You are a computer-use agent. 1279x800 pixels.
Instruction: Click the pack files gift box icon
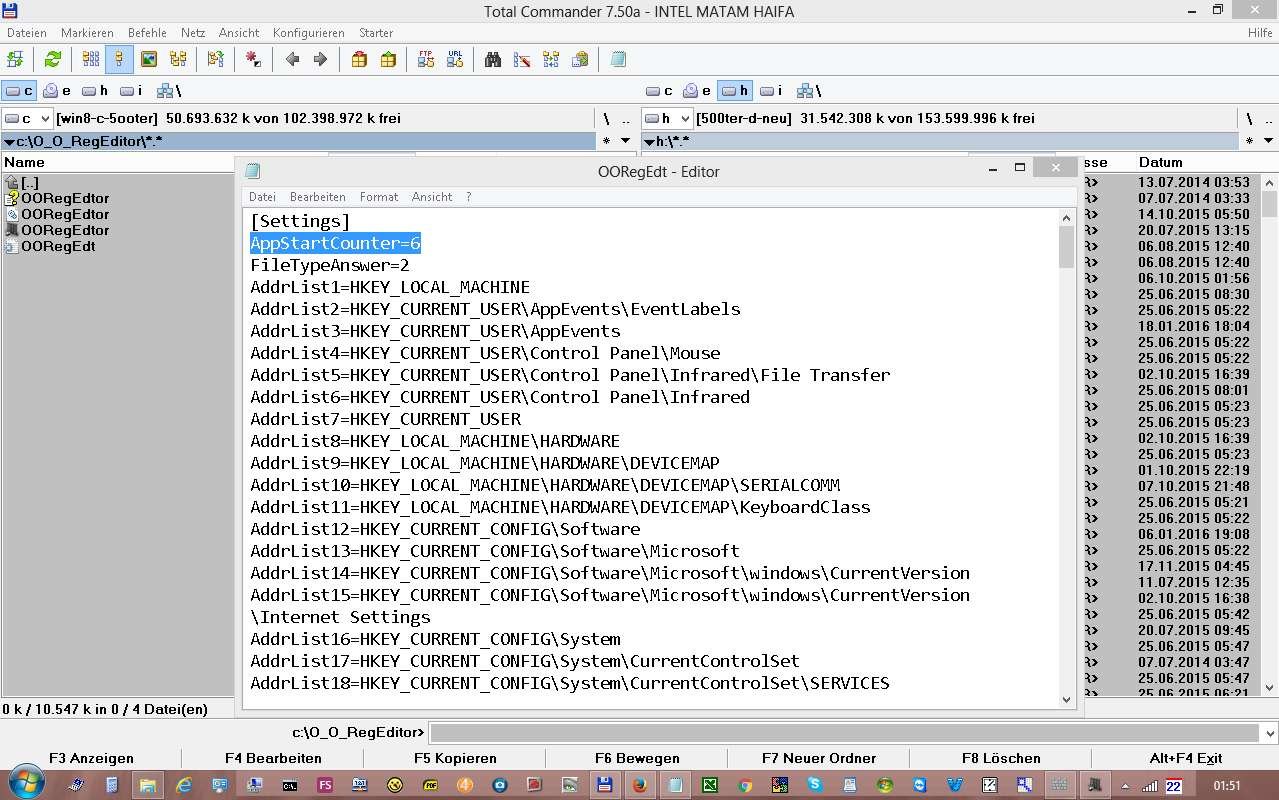(x=359, y=60)
